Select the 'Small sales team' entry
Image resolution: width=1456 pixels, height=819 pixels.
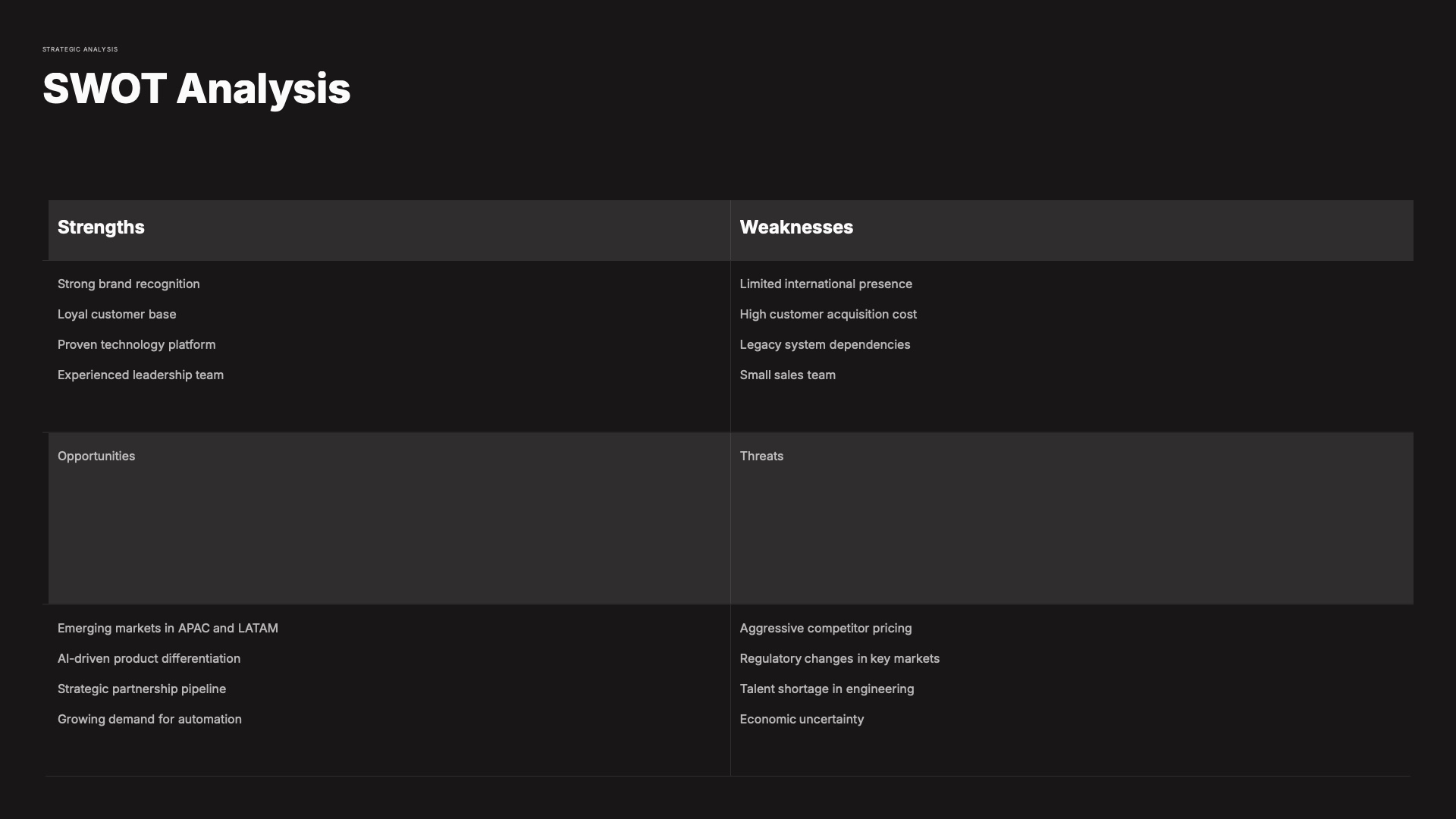788,375
